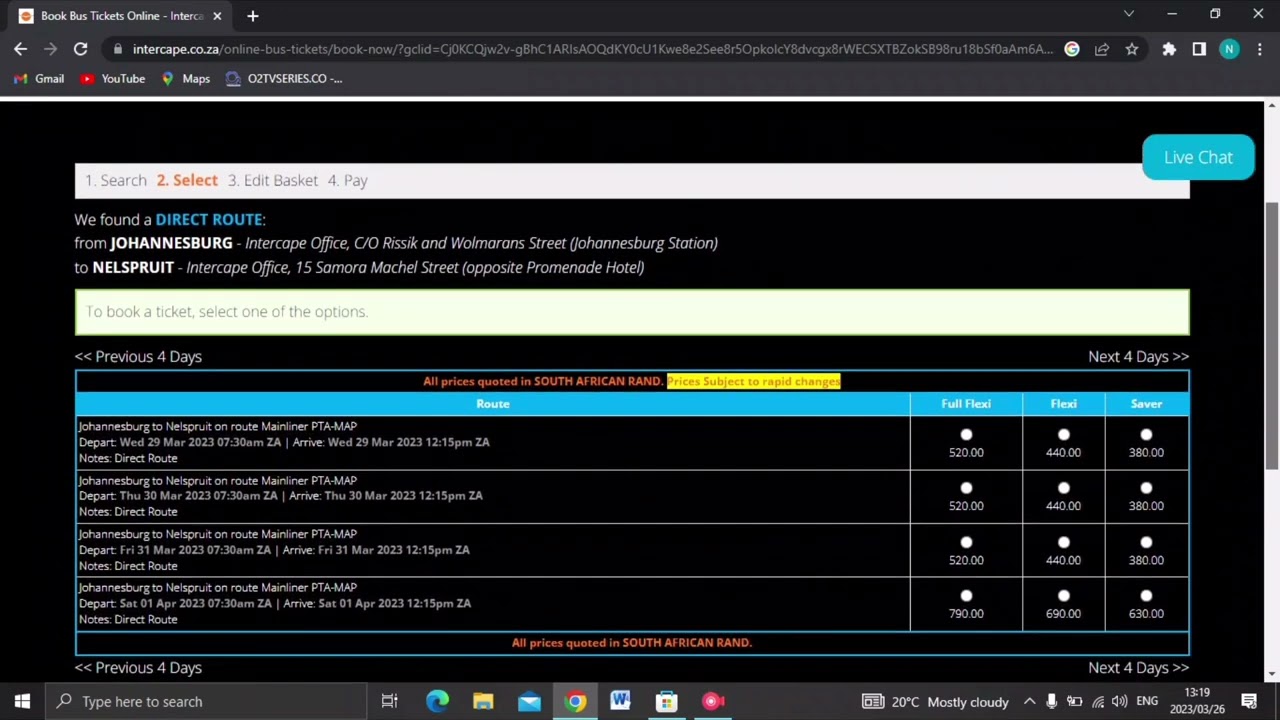Image resolution: width=1280 pixels, height=720 pixels.
Task: Click the Chrome icon on the taskbar
Action: [575, 701]
